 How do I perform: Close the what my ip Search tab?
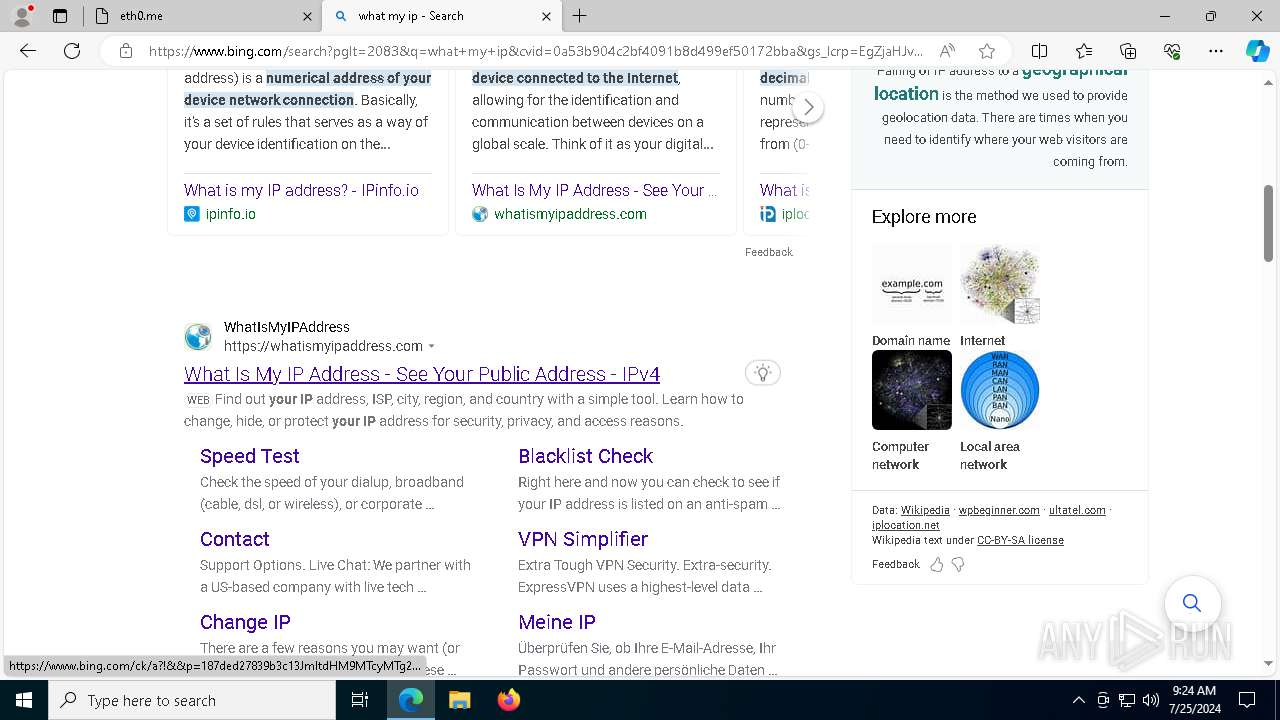[546, 16]
